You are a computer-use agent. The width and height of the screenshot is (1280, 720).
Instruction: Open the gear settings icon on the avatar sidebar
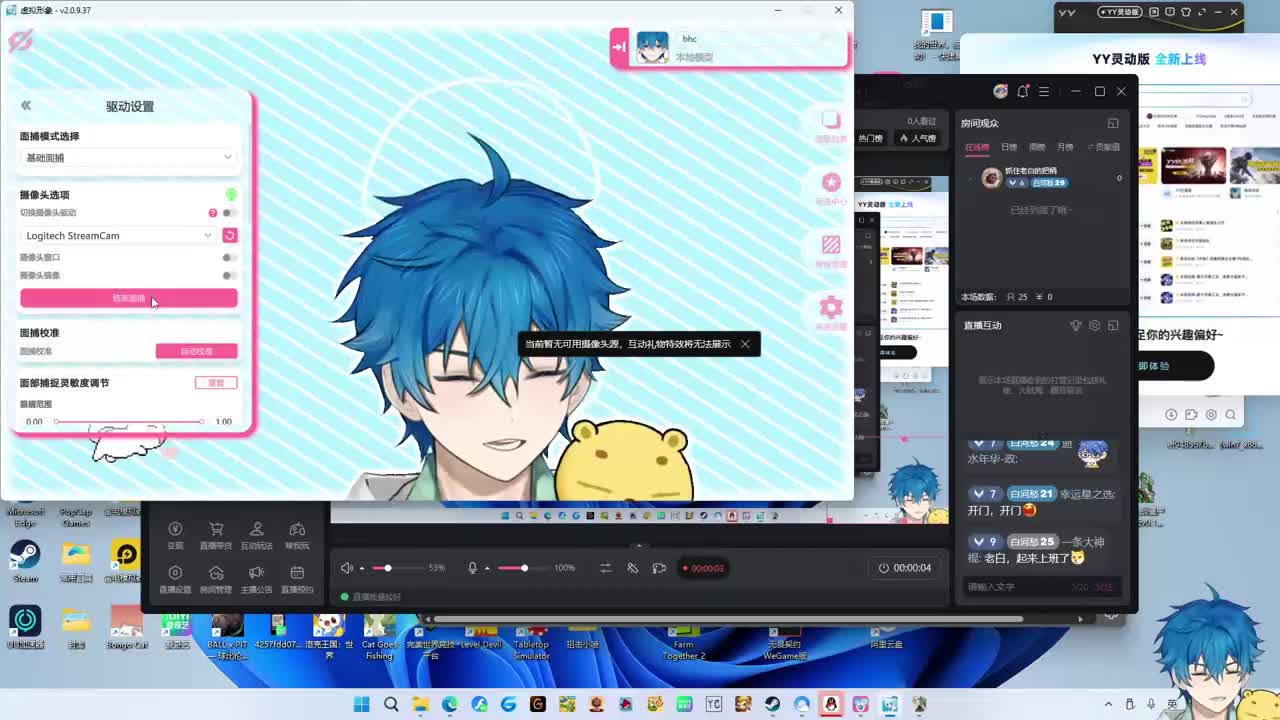[831, 307]
